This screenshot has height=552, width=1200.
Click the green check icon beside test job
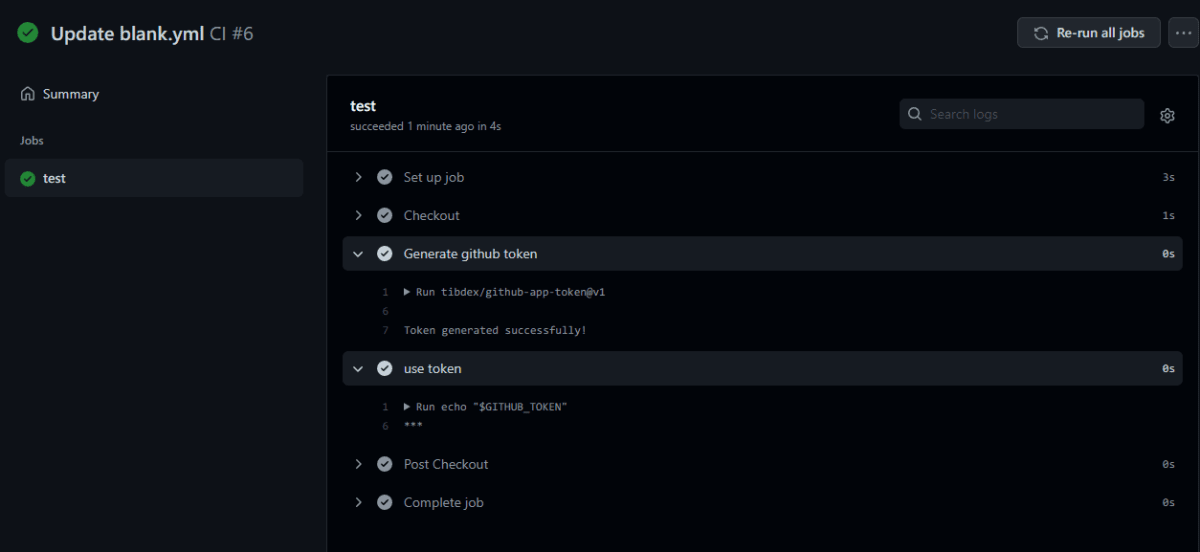pyautogui.click(x=28, y=179)
